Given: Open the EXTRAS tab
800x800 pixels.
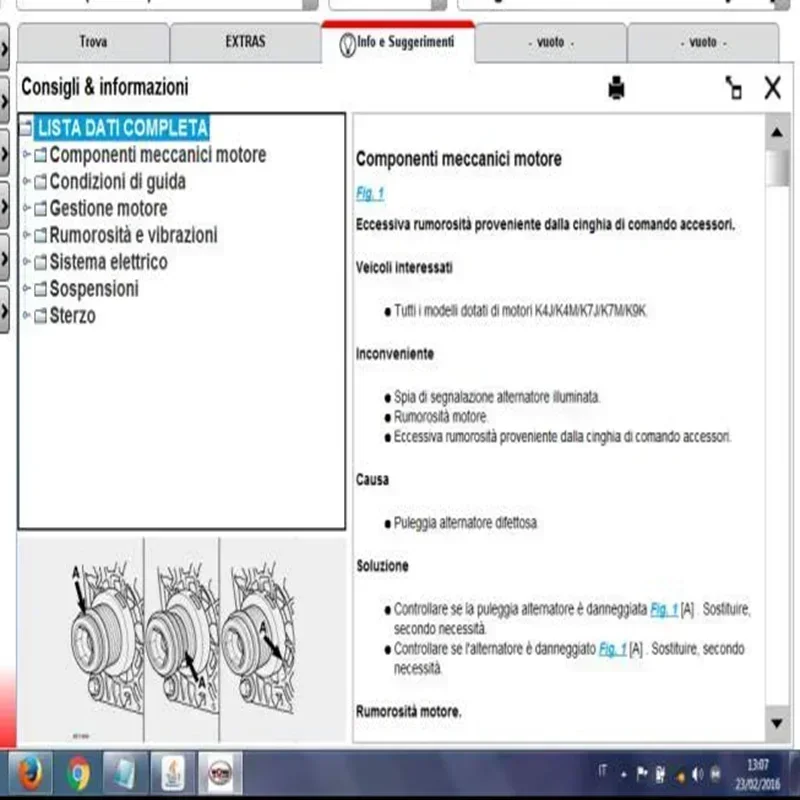Looking at the screenshot, I should point(245,43).
